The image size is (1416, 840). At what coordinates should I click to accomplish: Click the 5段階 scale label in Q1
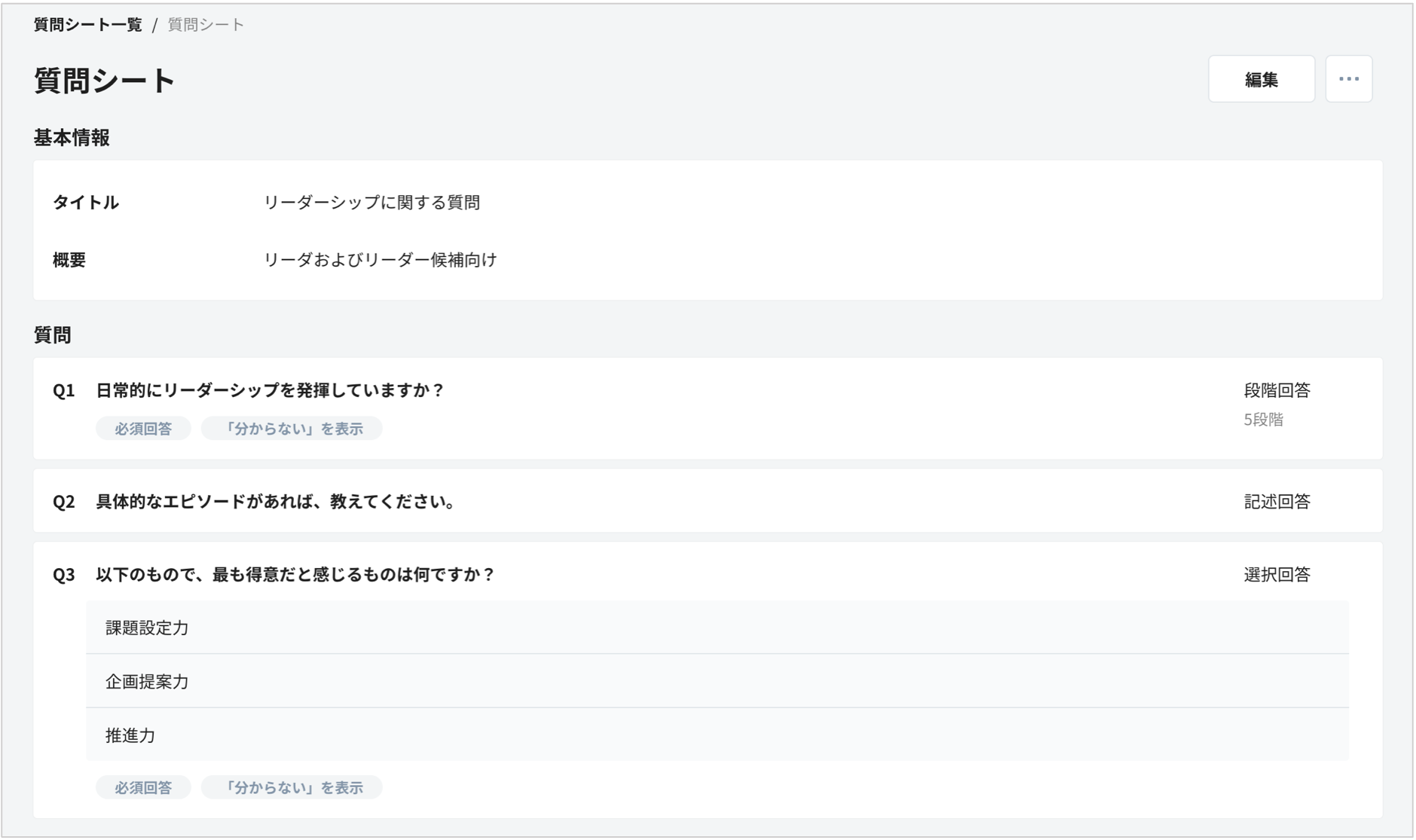point(1263,420)
